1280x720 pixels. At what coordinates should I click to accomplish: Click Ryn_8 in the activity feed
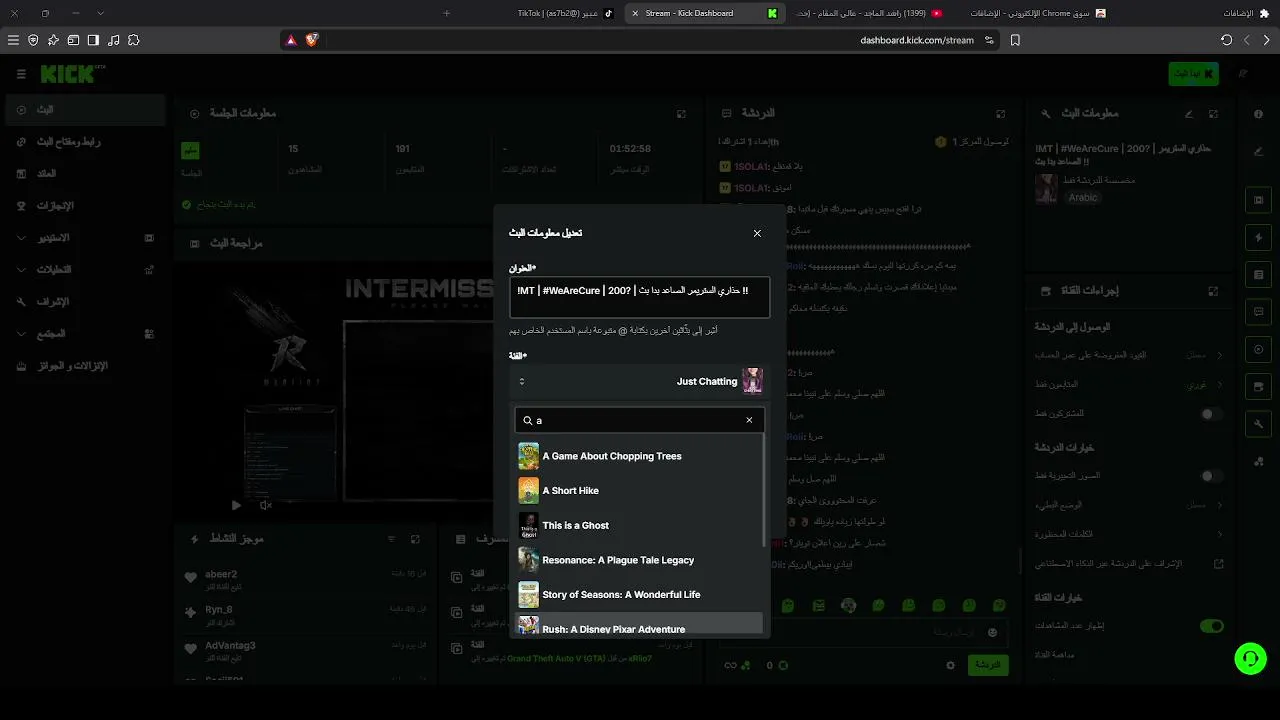click(x=219, y=609)
